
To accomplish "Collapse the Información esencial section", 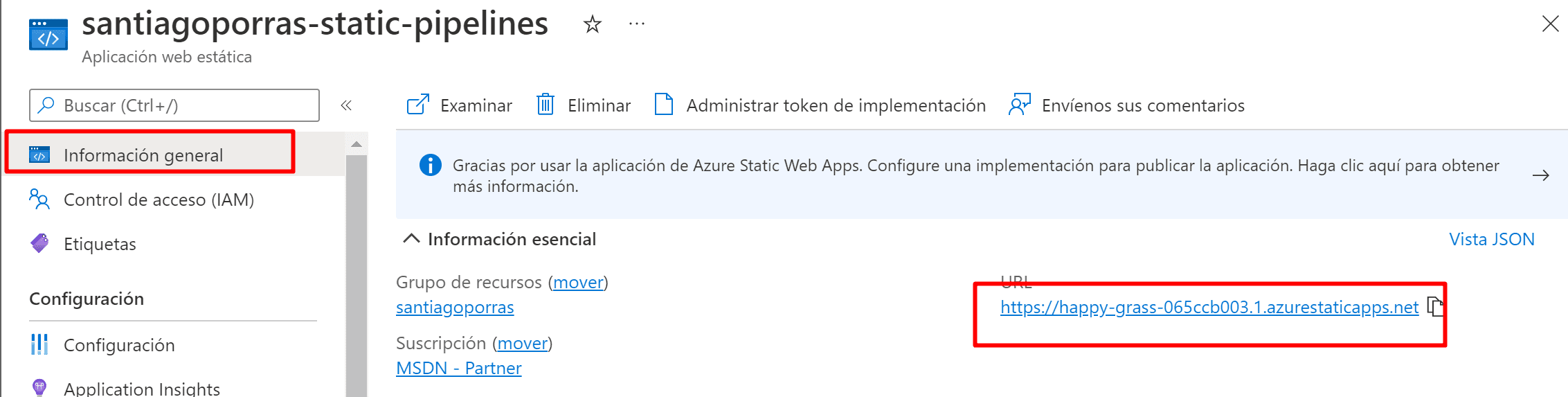I will click(411, 238).
